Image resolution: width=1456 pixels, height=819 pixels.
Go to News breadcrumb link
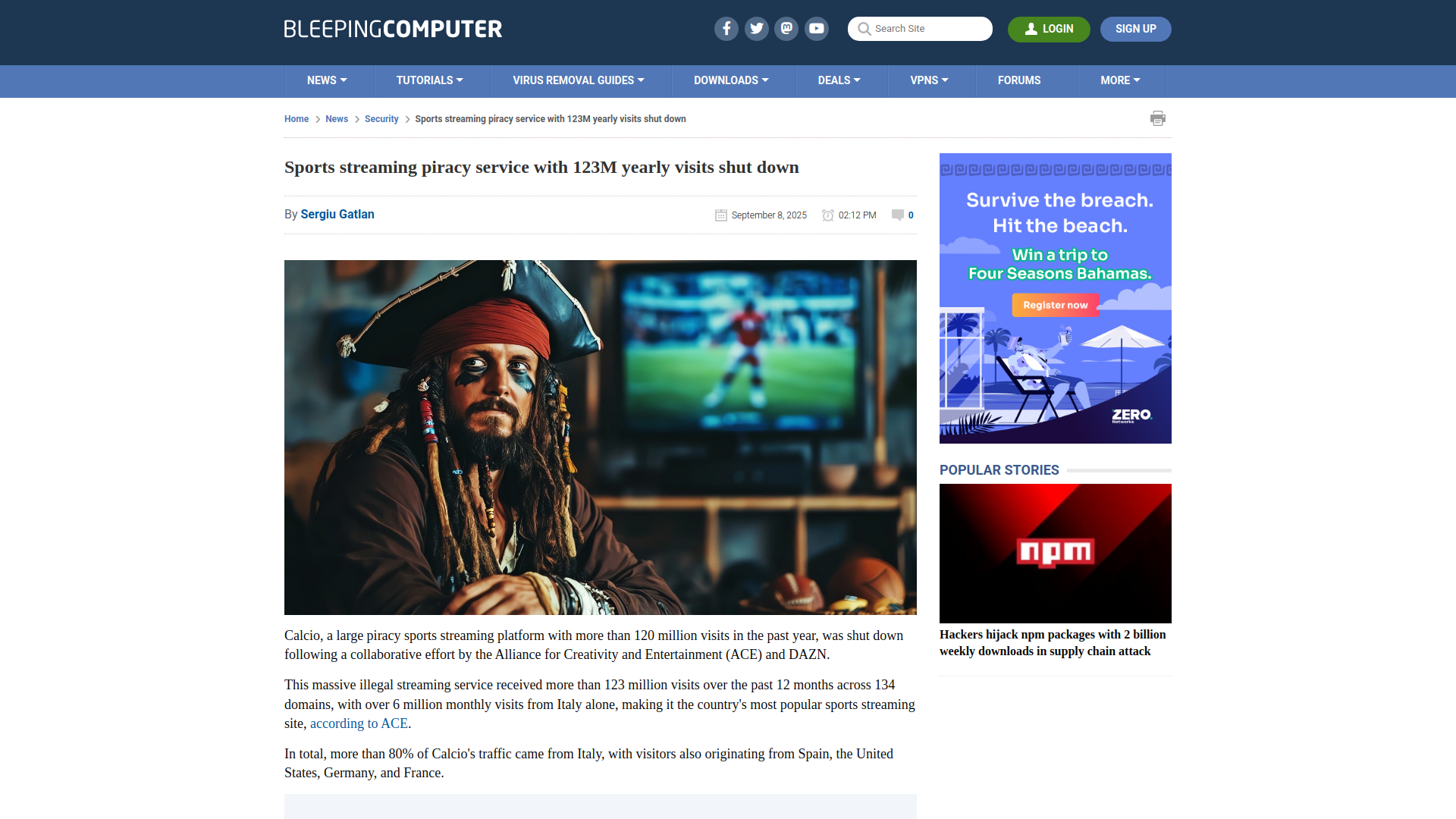point(337,119)
